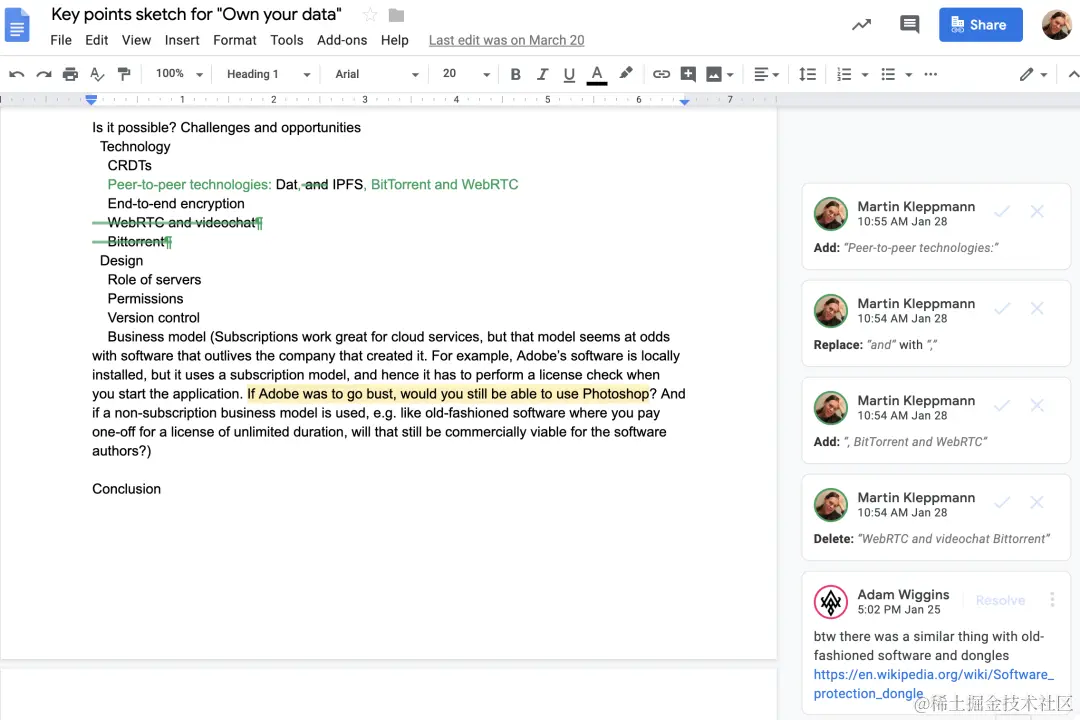Accept the Add Peer-to-peer technologies suggestion
The image size is (1080, 720).
pyautogui.click(x=1002, y=212)
